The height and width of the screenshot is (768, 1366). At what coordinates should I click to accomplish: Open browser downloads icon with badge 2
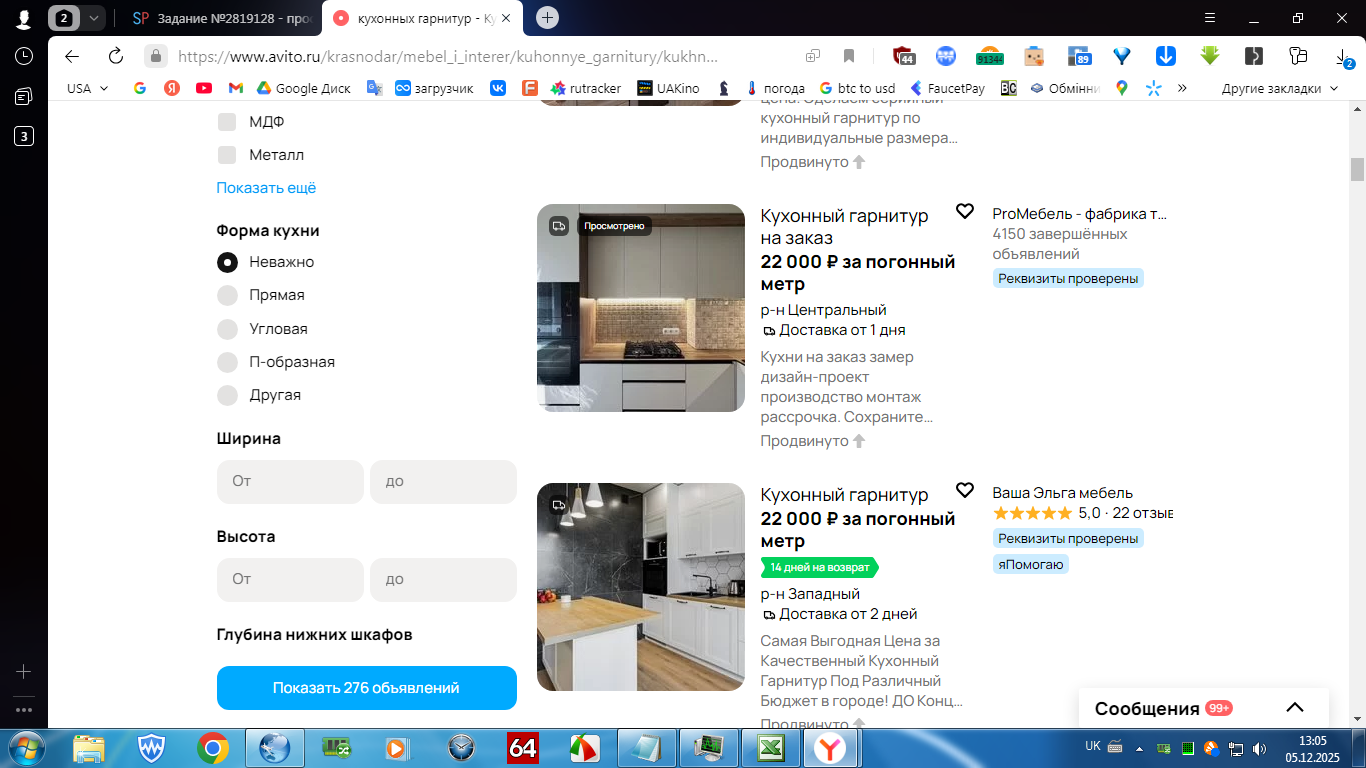click(x=1343, y=56)
